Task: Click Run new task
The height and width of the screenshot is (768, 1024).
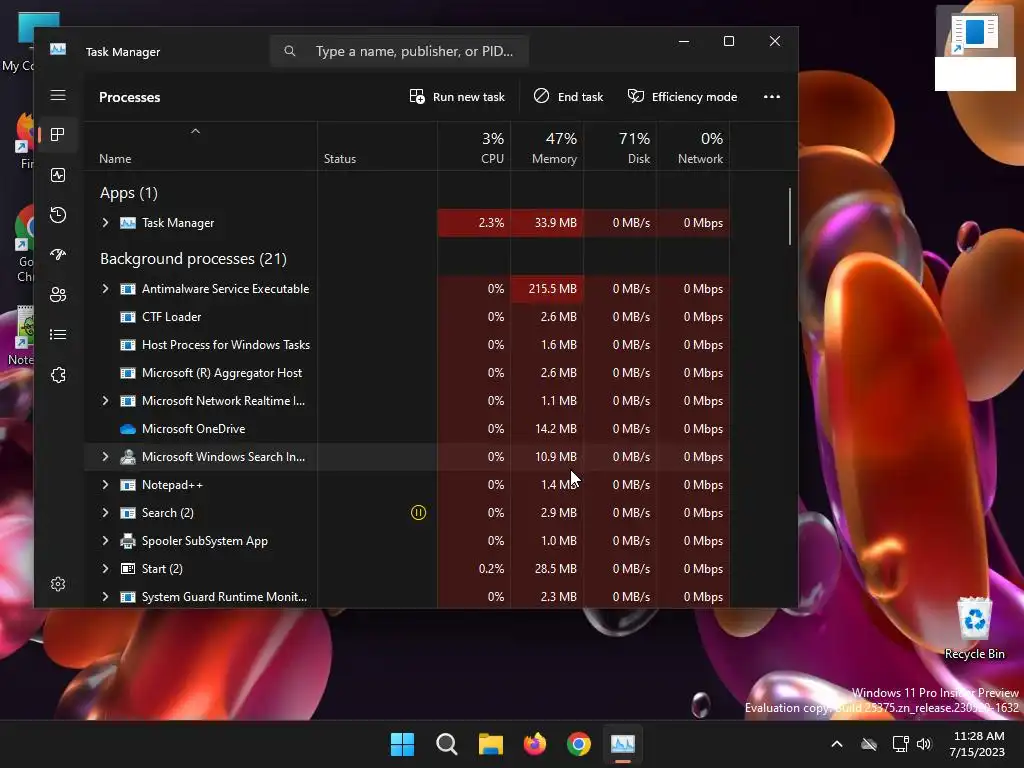Action: [457, 97]
